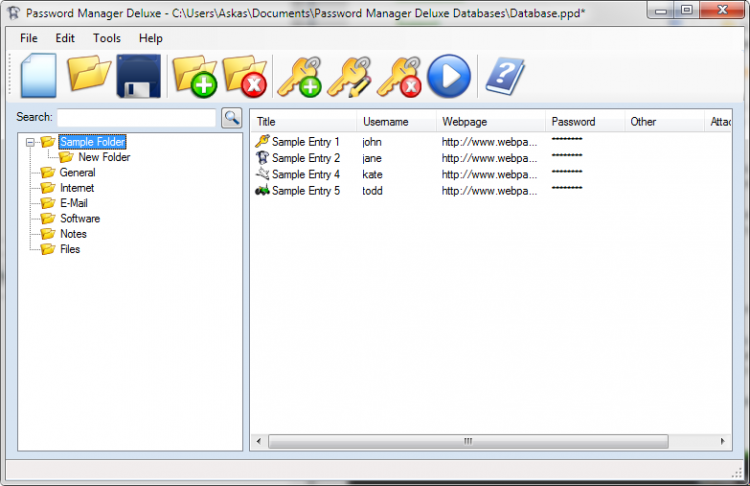750x486 pixels.
Task: Add a new folder with the folder-plus icon
Action: pyautogui.click(x=194, y=76)
